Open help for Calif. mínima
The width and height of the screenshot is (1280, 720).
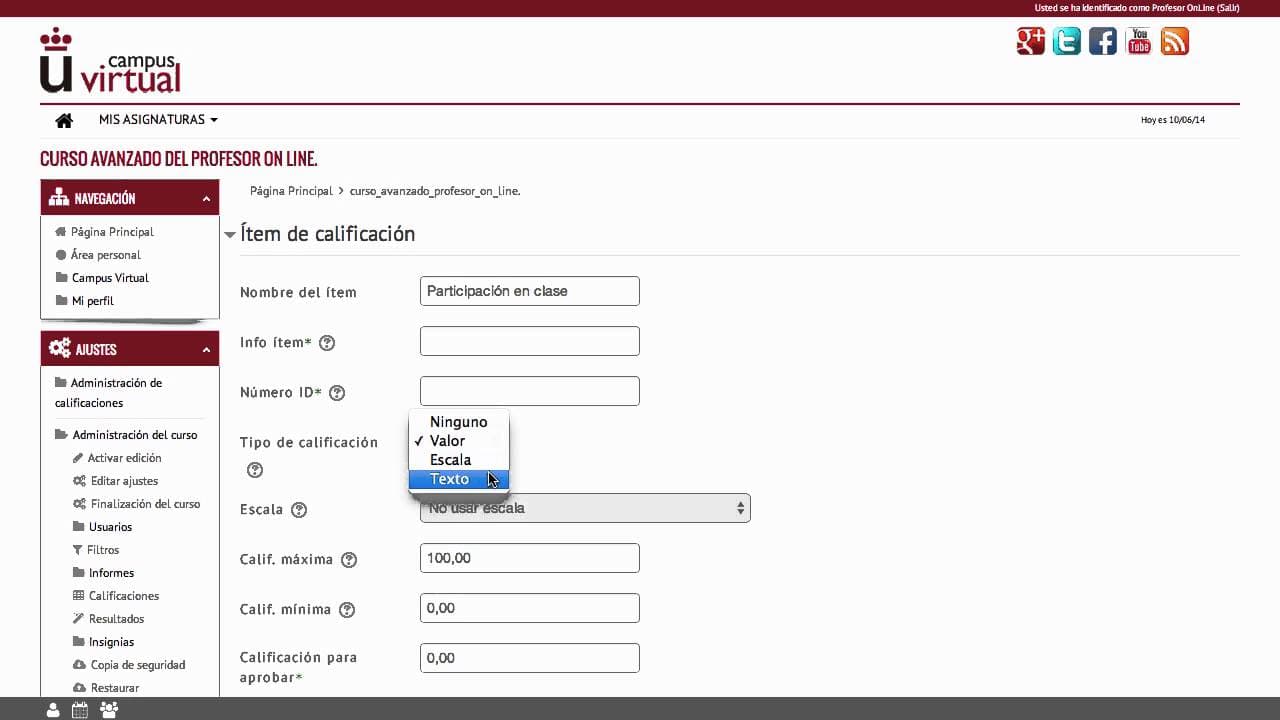tap(347, 610)
